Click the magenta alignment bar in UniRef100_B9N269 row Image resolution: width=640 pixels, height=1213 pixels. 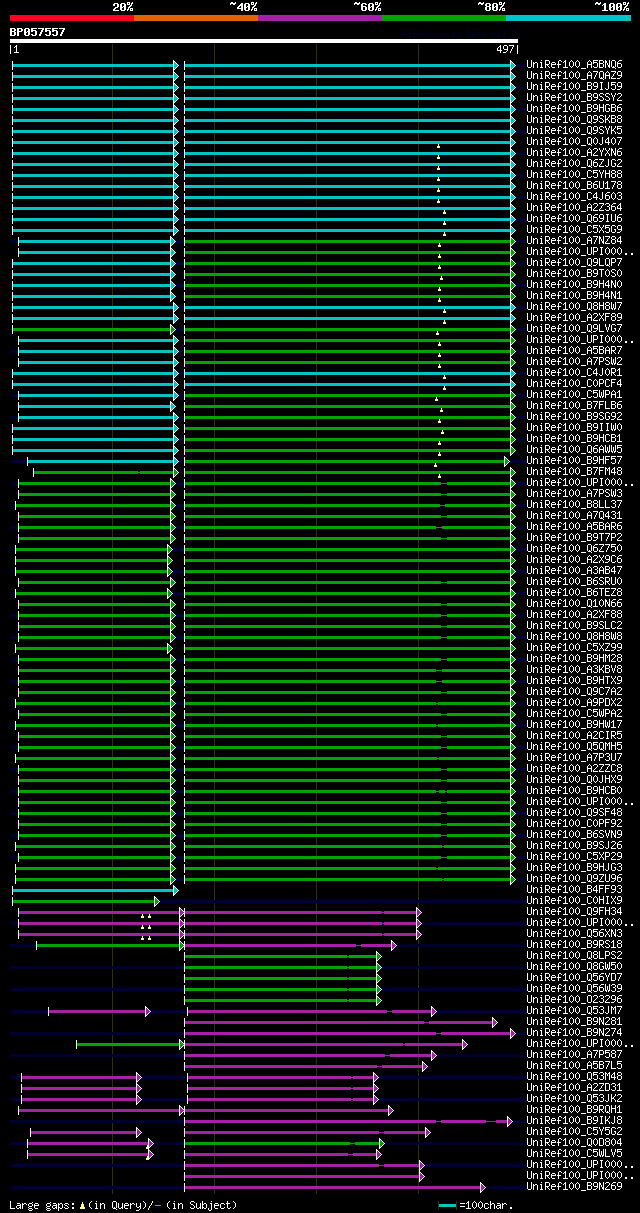click(x=335, y=1186)
